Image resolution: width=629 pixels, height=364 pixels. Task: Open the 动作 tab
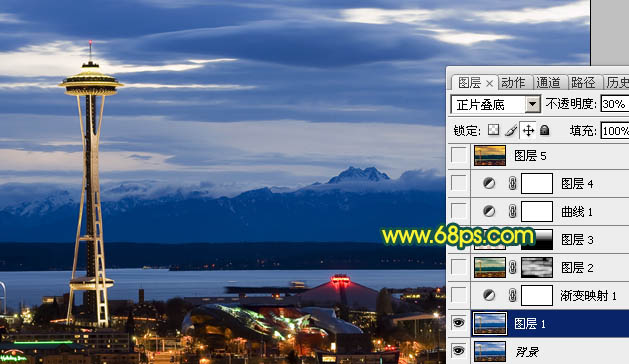click(x=513, y=83)
